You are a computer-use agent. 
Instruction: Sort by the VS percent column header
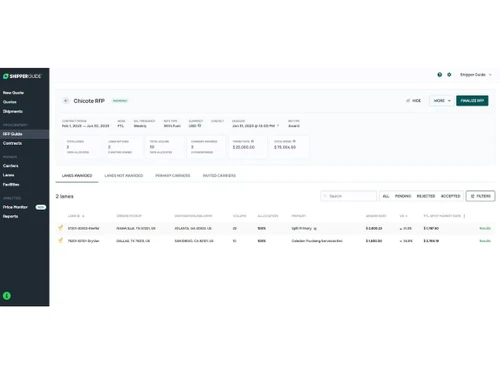[x=403, y=216]
